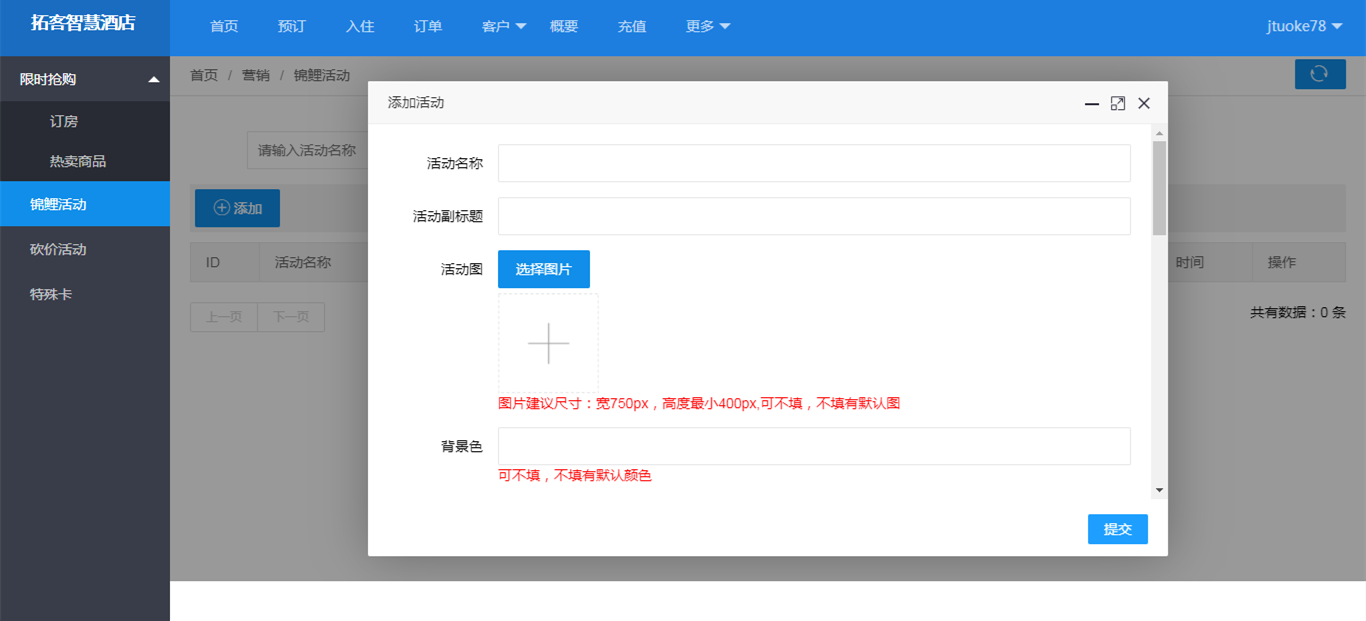Click the 提交 submit button

pyautogui.click(x=1118, y=529)
